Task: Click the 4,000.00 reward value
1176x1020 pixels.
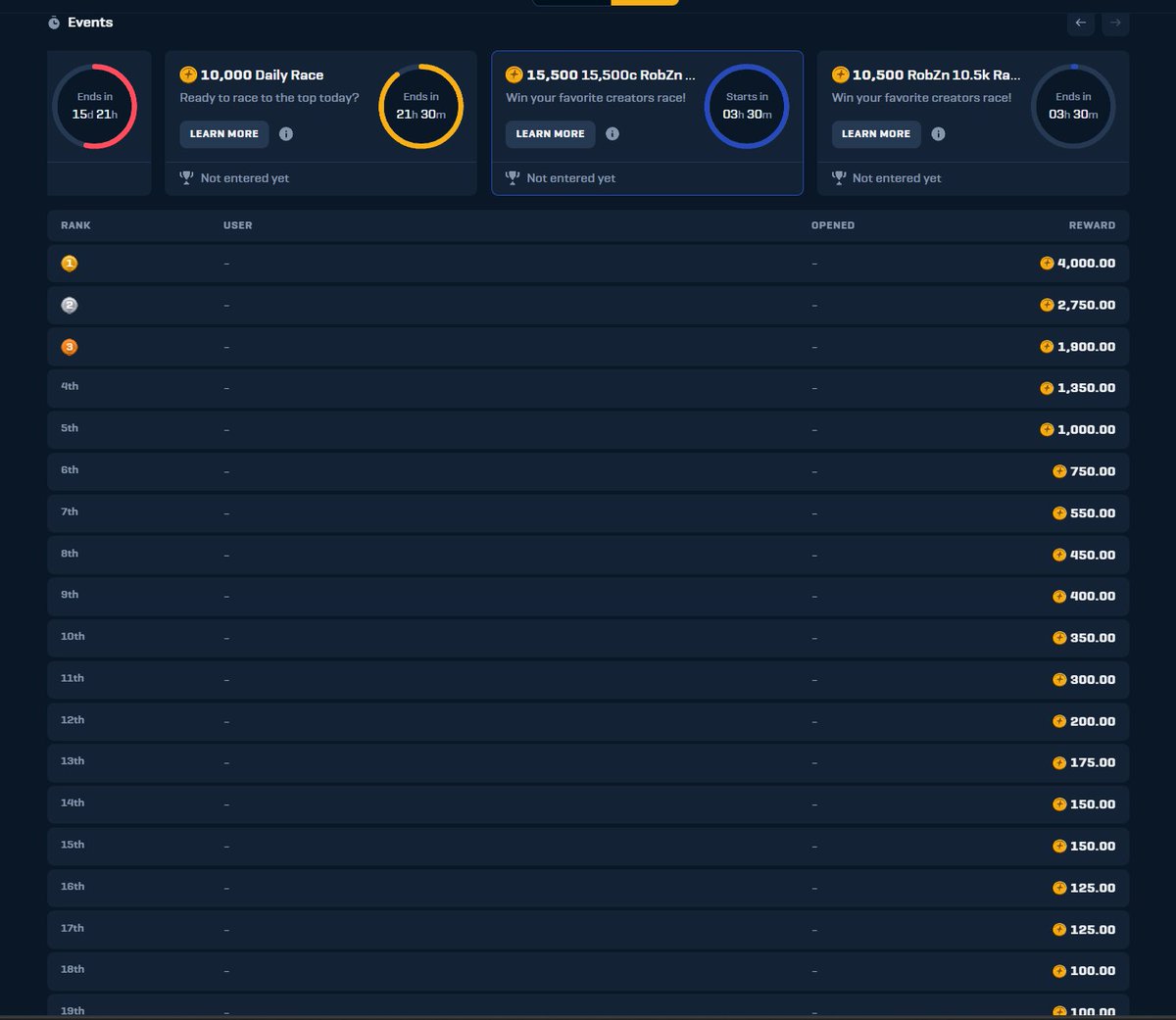Action: (1086, 264)
